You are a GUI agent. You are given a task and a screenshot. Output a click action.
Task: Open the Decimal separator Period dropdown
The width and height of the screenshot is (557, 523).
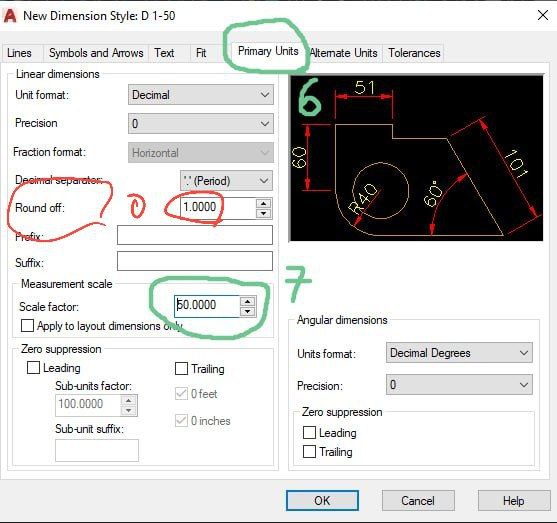click(226, 181)
